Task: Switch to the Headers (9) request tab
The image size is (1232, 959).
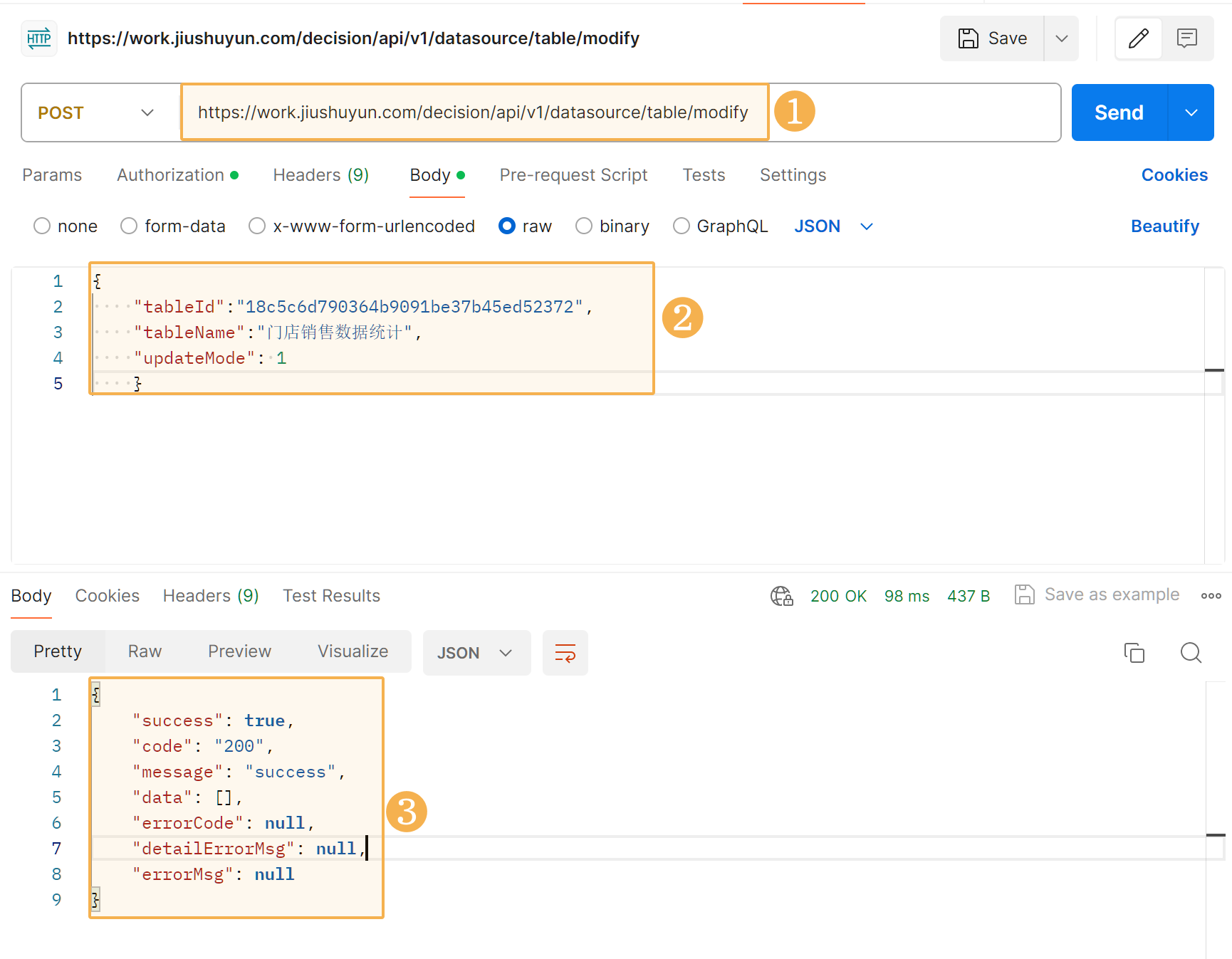Action: 320,175
